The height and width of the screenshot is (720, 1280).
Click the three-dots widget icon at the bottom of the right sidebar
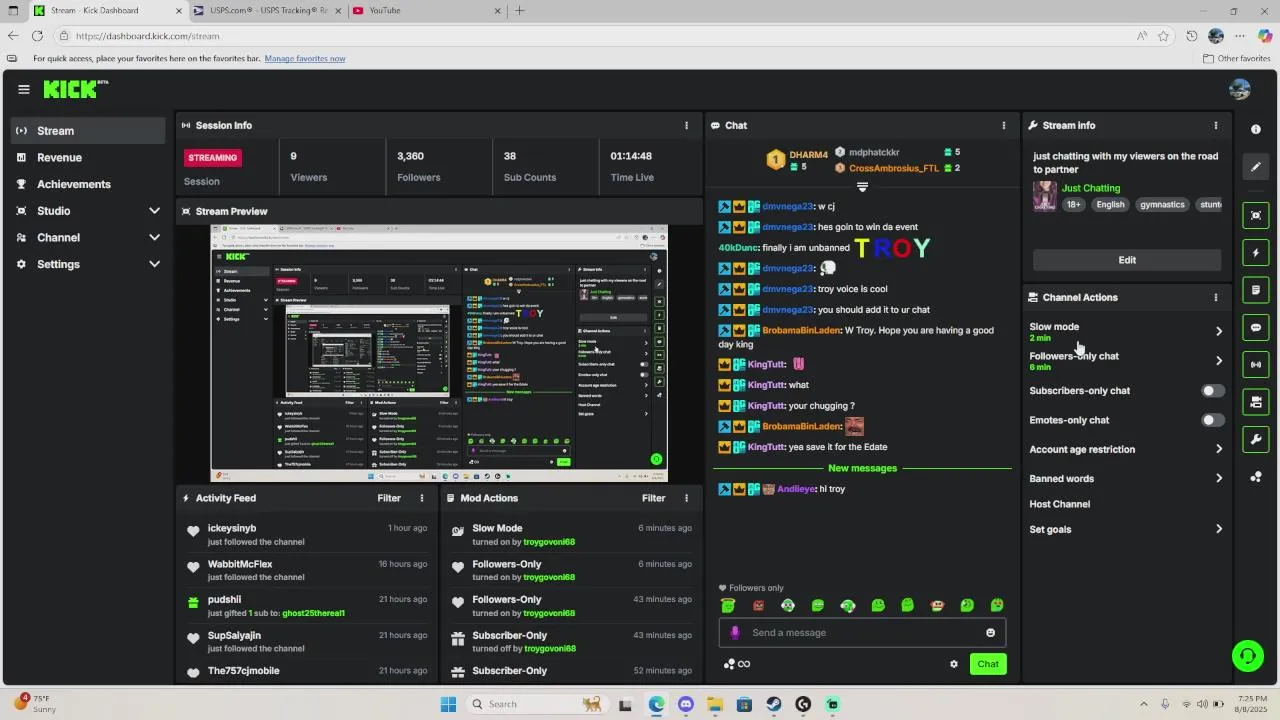pyautogui.click(x=1256, y=477)
